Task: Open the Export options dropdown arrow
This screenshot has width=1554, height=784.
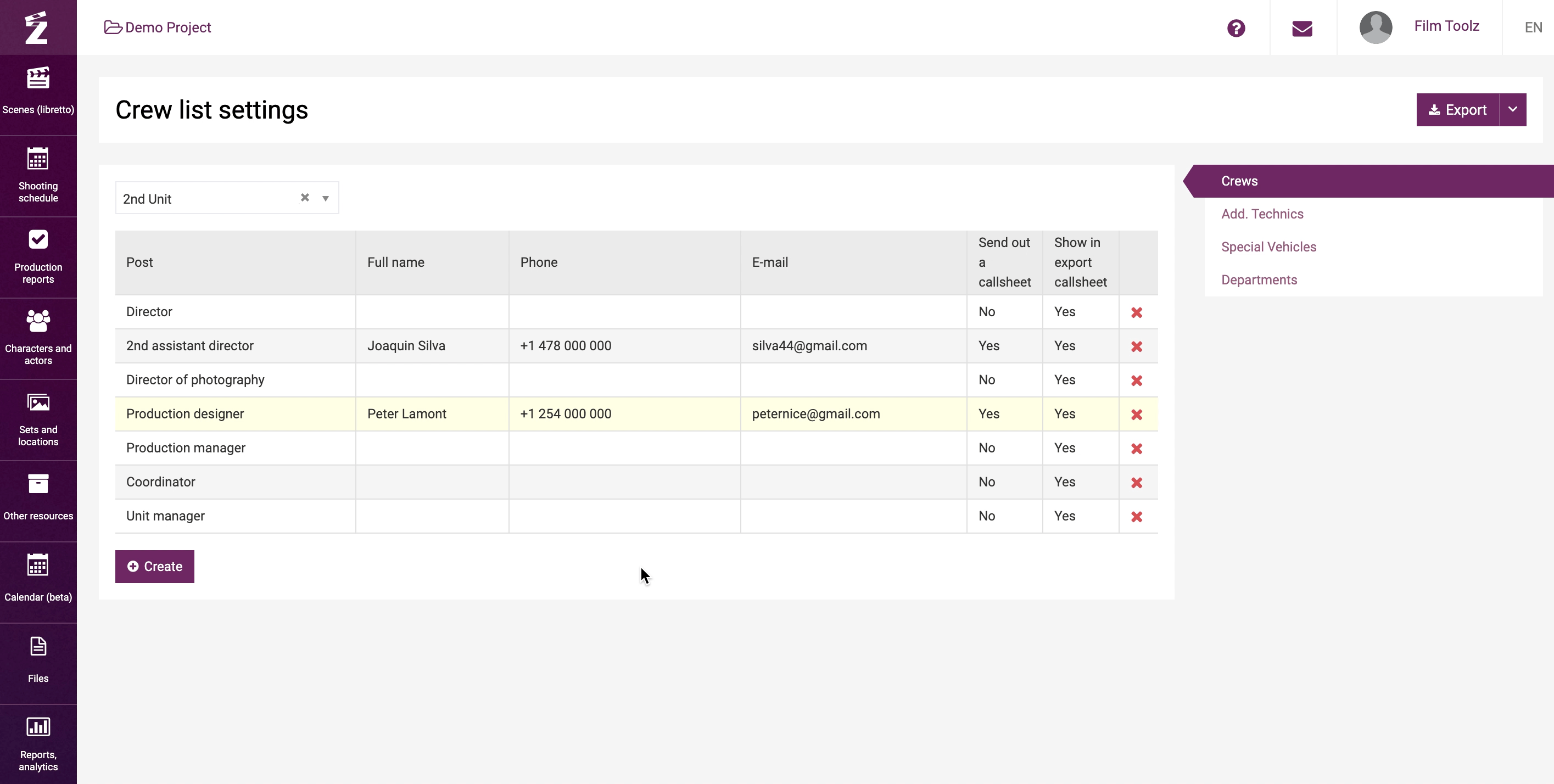Action: point(1512,110)
